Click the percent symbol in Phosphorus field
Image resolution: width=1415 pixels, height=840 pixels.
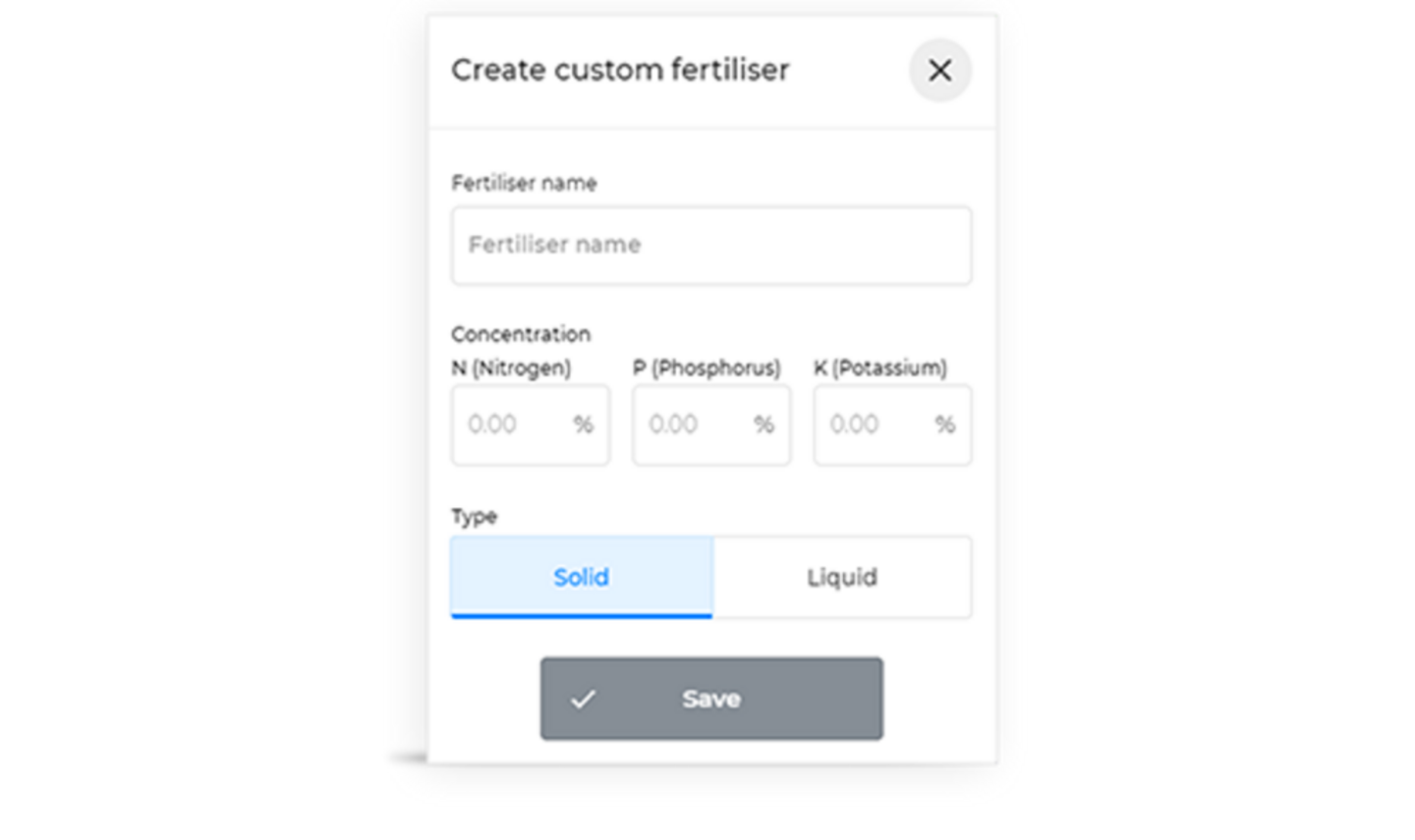(764, 424)
